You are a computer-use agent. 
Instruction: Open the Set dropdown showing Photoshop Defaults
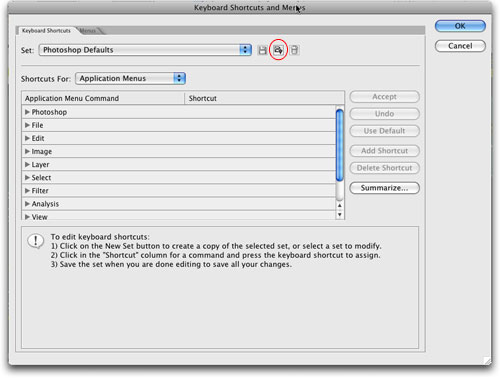tap(145, 50)
